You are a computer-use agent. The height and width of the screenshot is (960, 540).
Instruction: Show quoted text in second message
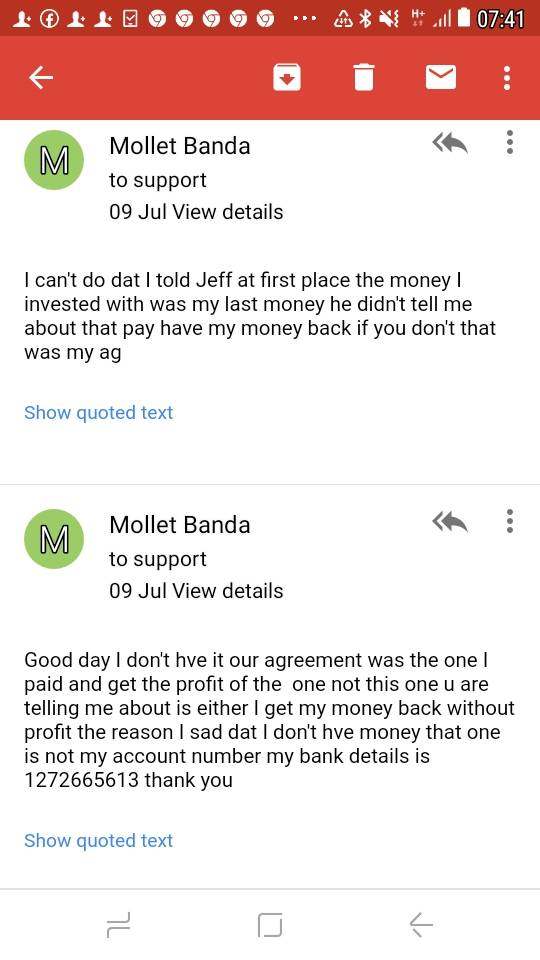coord(99,840)
